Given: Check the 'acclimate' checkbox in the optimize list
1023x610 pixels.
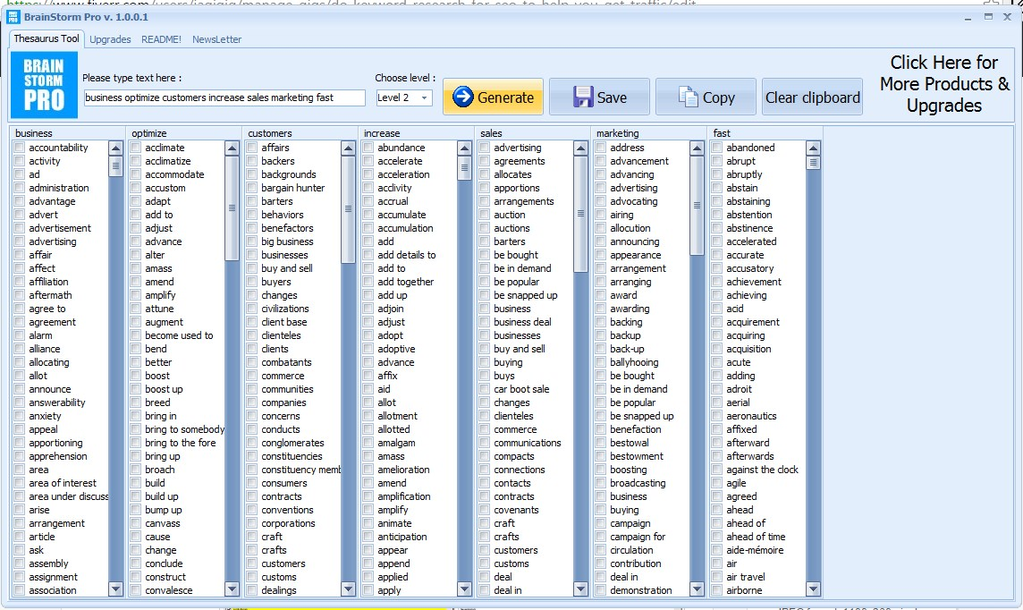Looking at the screenshot, I should point(136,147).
